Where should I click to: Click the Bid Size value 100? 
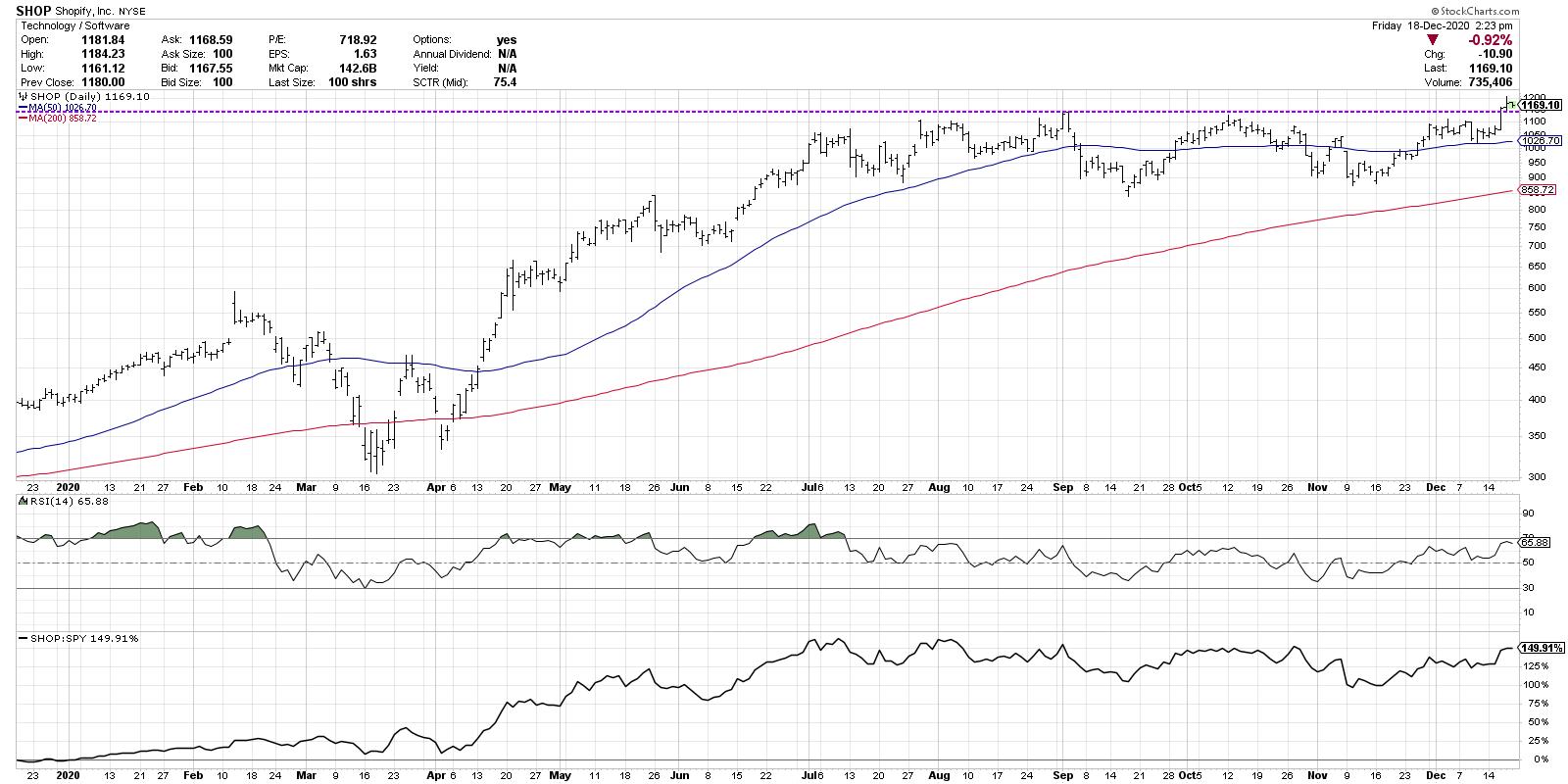coord(222,82)
